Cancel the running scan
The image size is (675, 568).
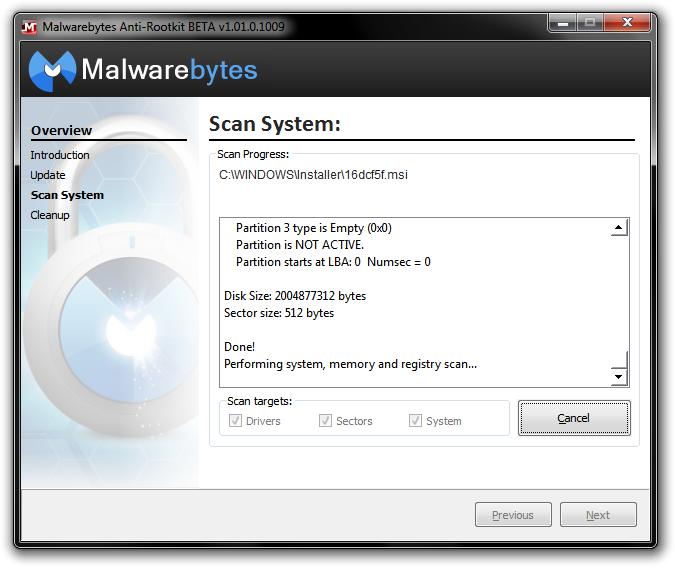[x=574, y=418]
